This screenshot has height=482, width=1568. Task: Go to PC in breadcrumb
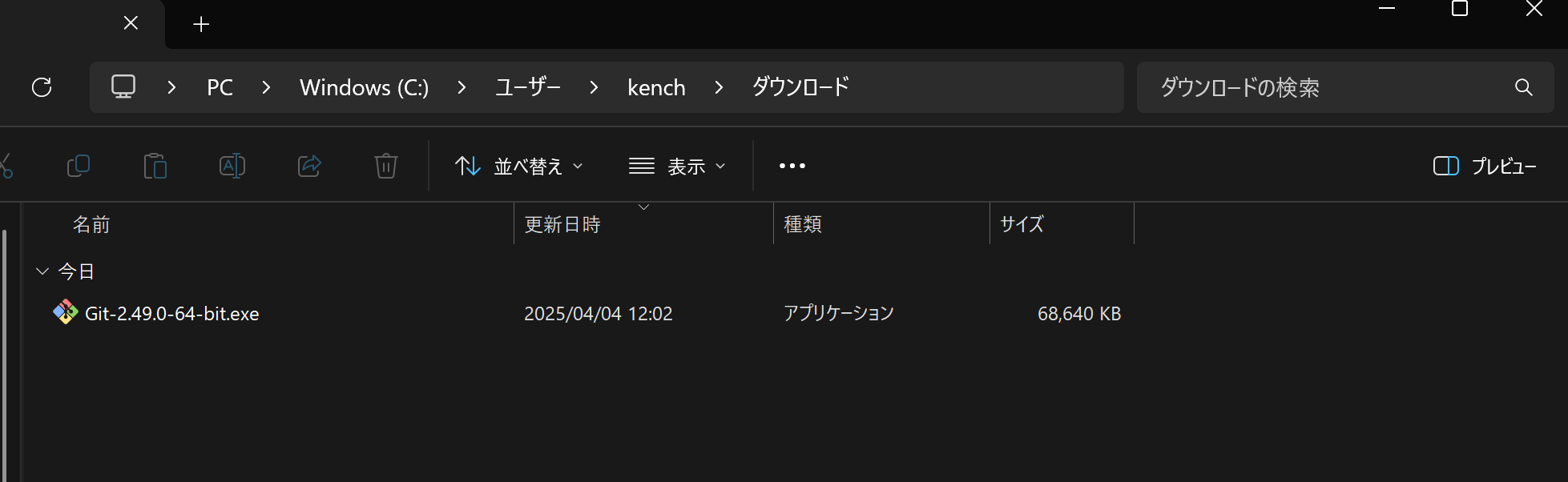[220, 87]
